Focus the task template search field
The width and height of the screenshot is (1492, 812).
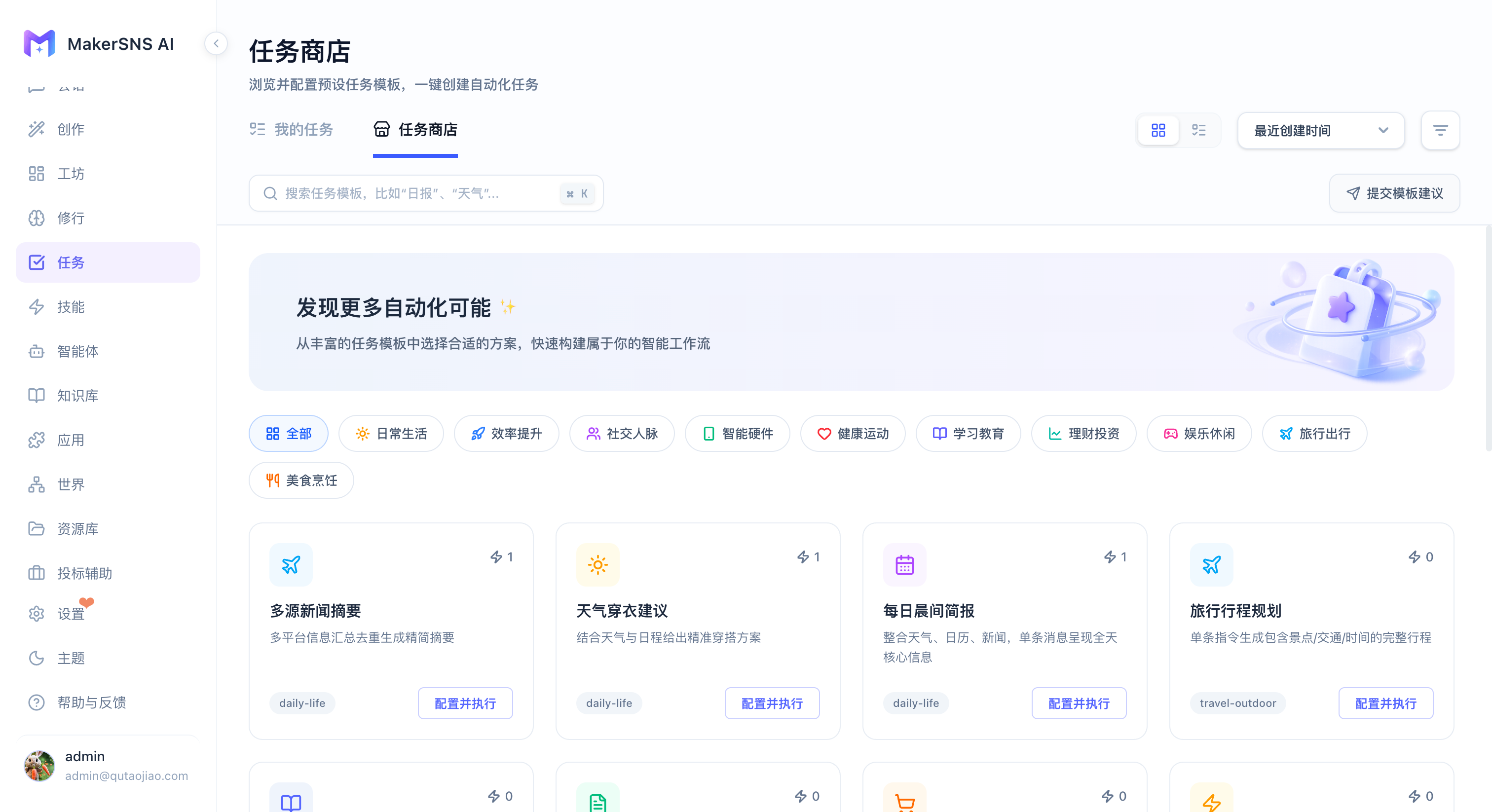point(426,193)
